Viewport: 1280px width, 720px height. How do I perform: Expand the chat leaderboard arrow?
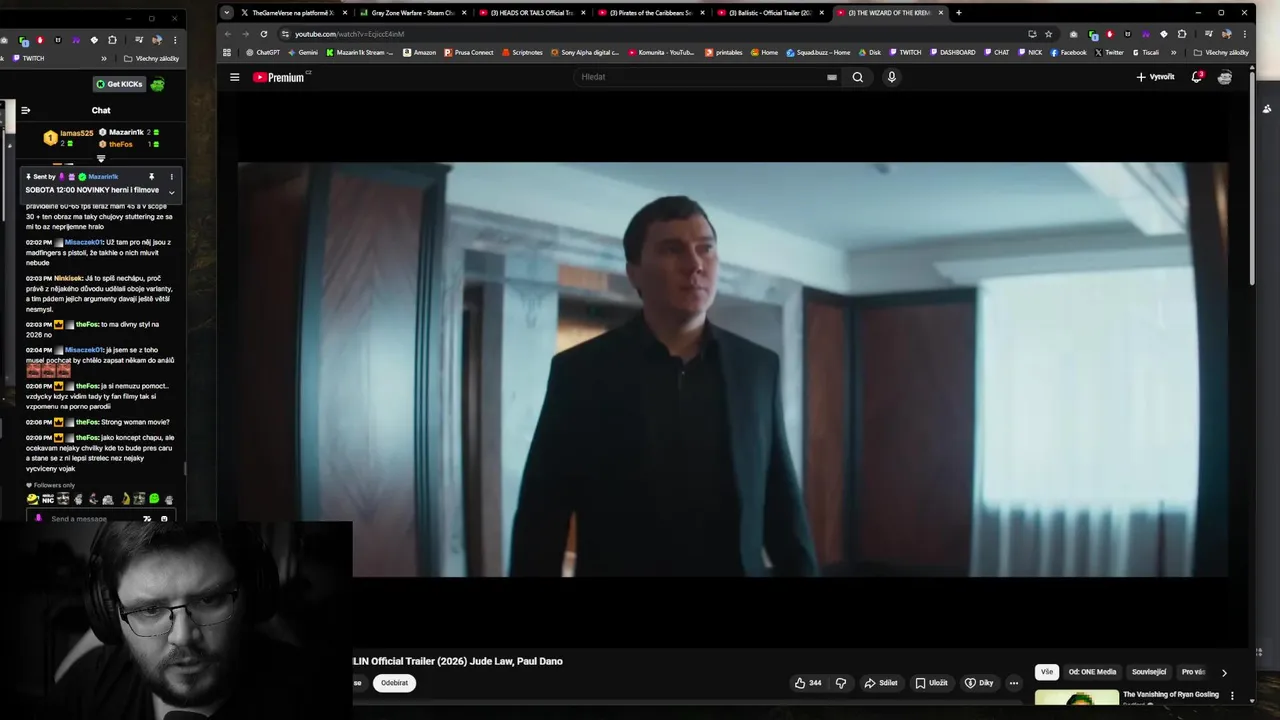101,158
